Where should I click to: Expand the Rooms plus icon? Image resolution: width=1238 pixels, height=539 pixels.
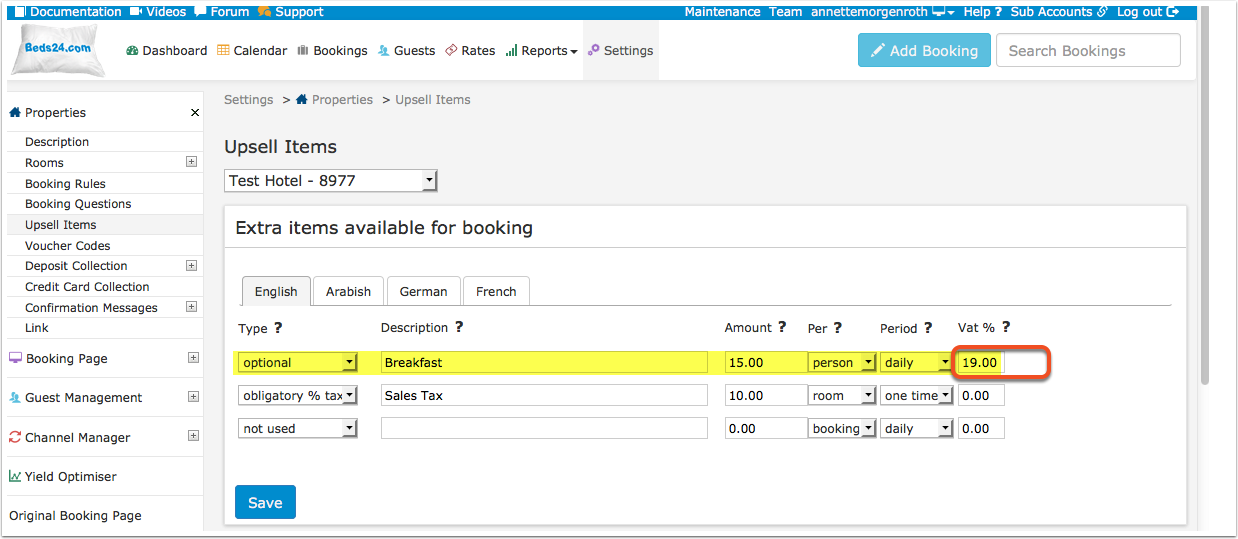(x=191, y=162)
